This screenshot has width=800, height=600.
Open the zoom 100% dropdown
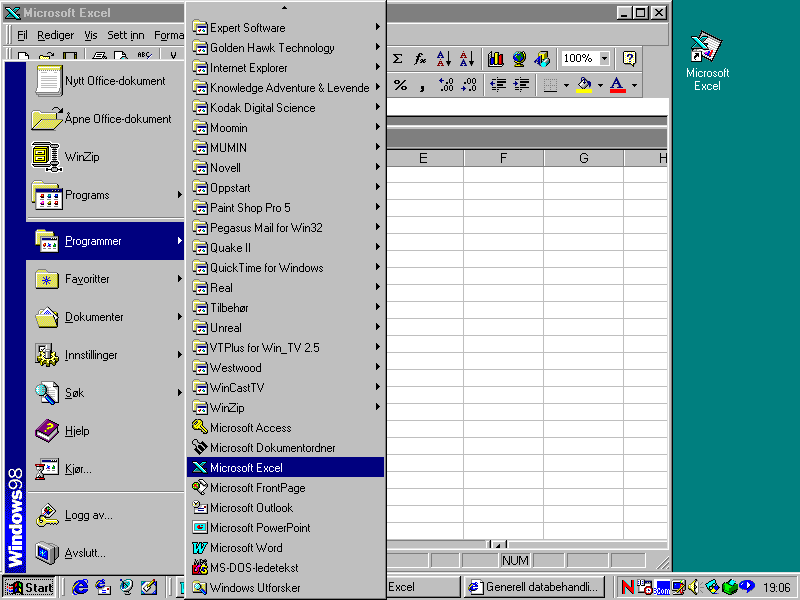click(604, 59)
